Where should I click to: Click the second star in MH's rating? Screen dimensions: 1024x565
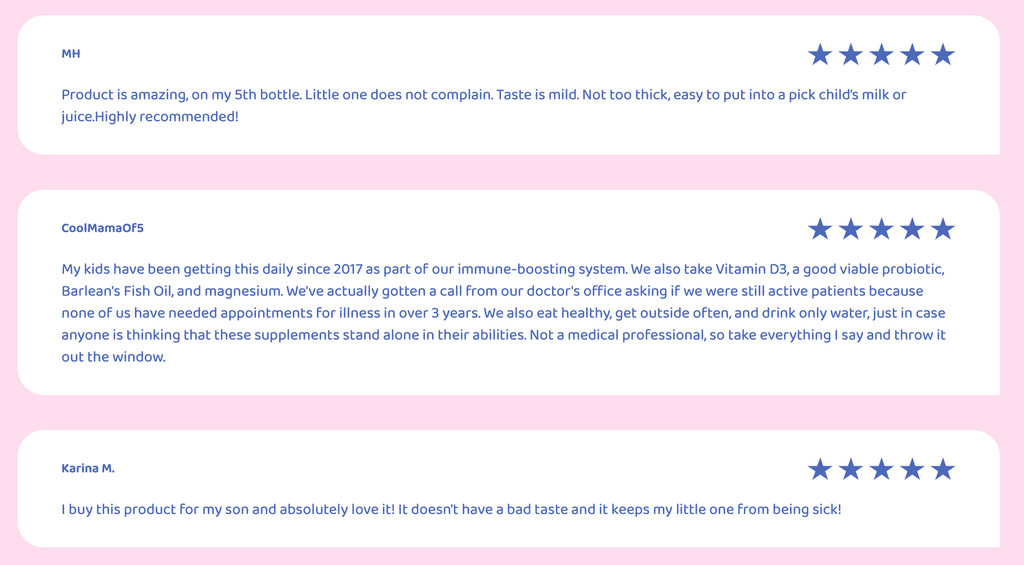click(850, 55)
